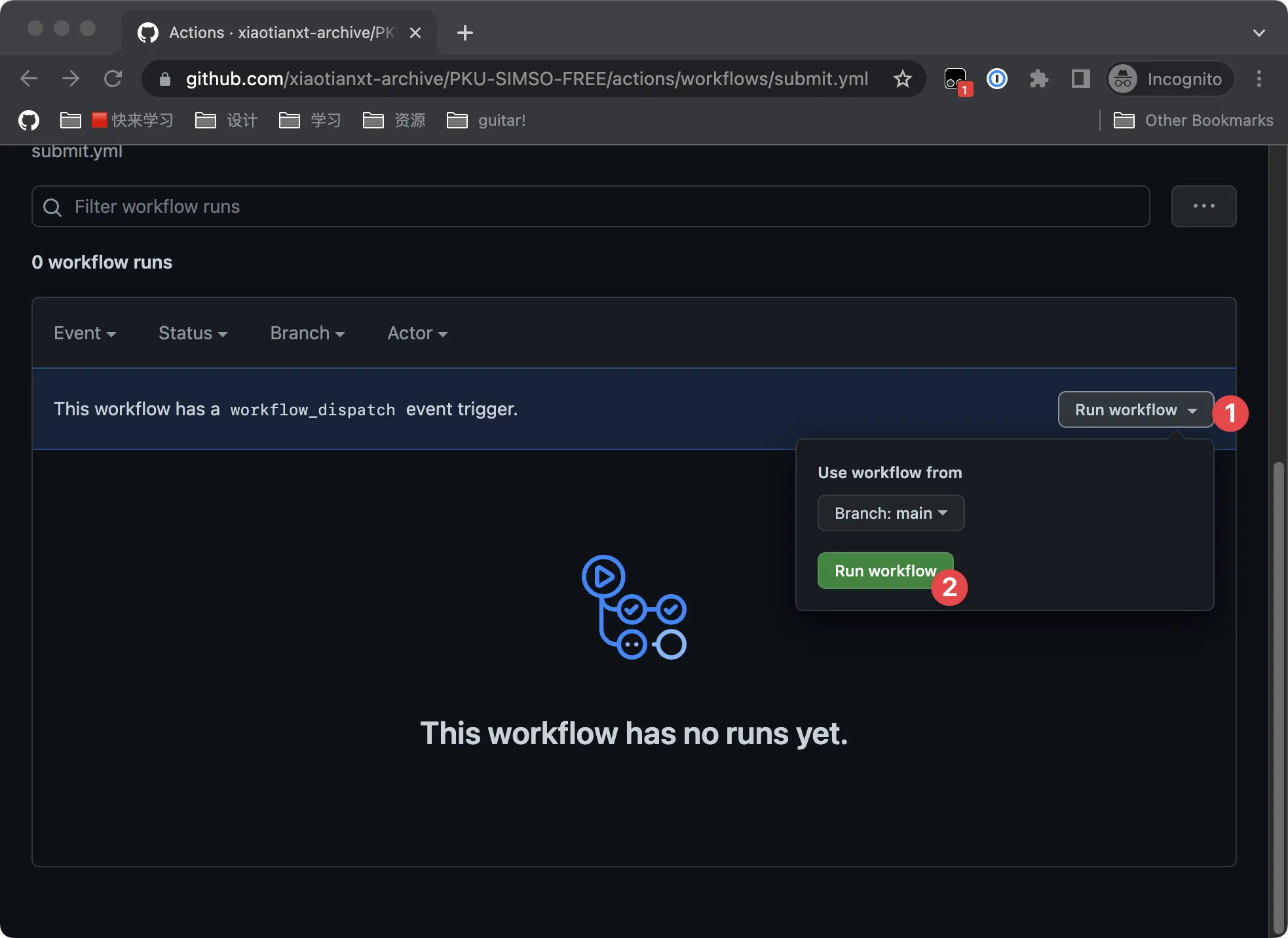Click the 1Password extension icon
This screenshot has height=938, width=1288.
(997, 77)
